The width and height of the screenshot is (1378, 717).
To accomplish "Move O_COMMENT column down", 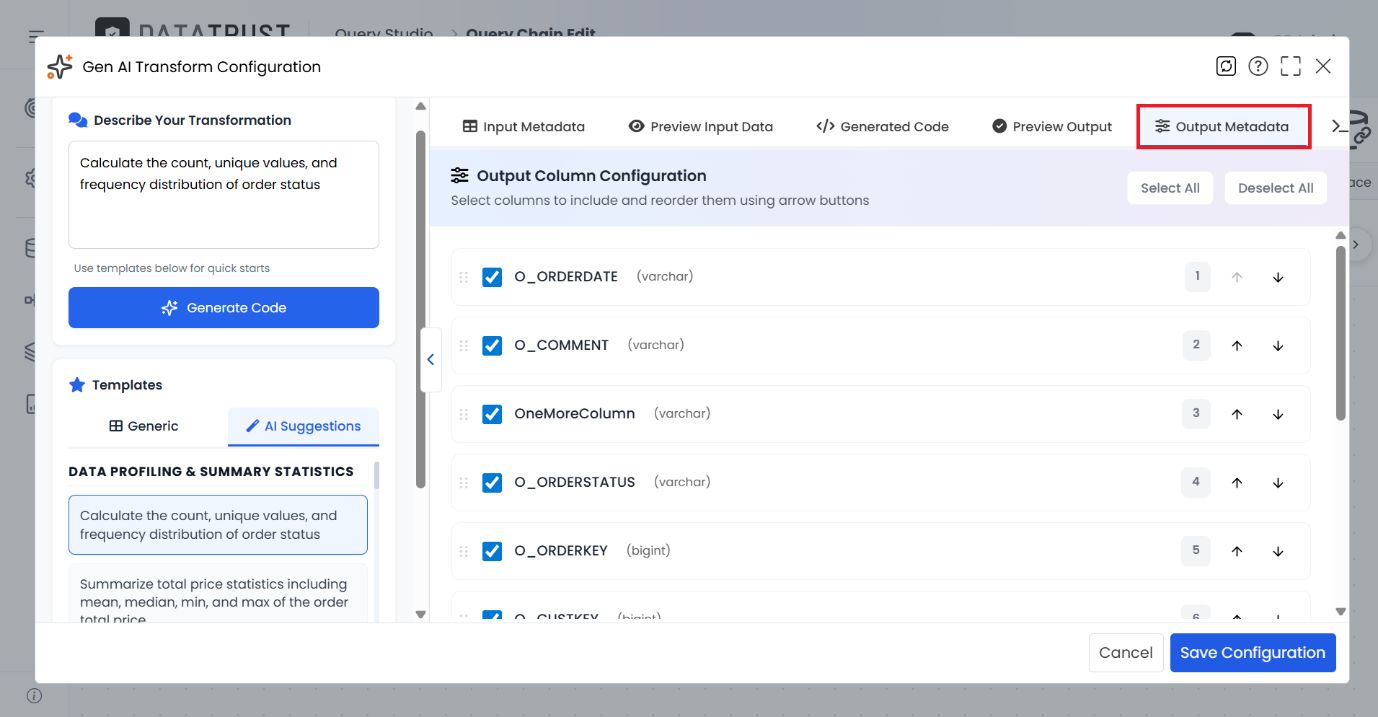I will tap(1278, 346).
